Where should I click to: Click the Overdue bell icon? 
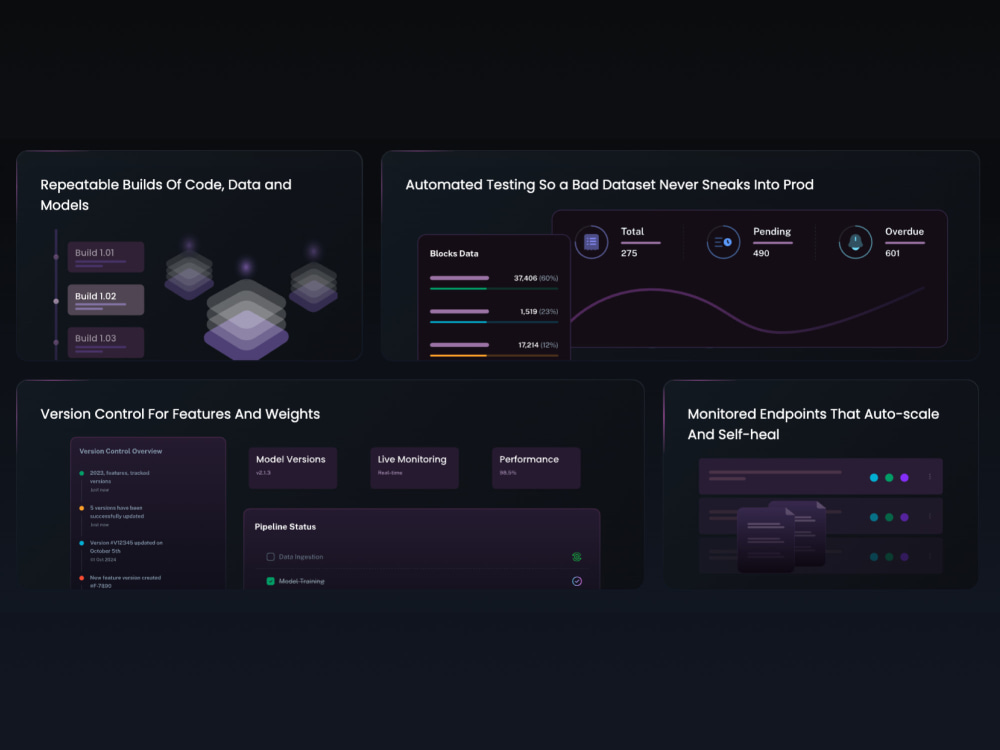tap(855, 242)
